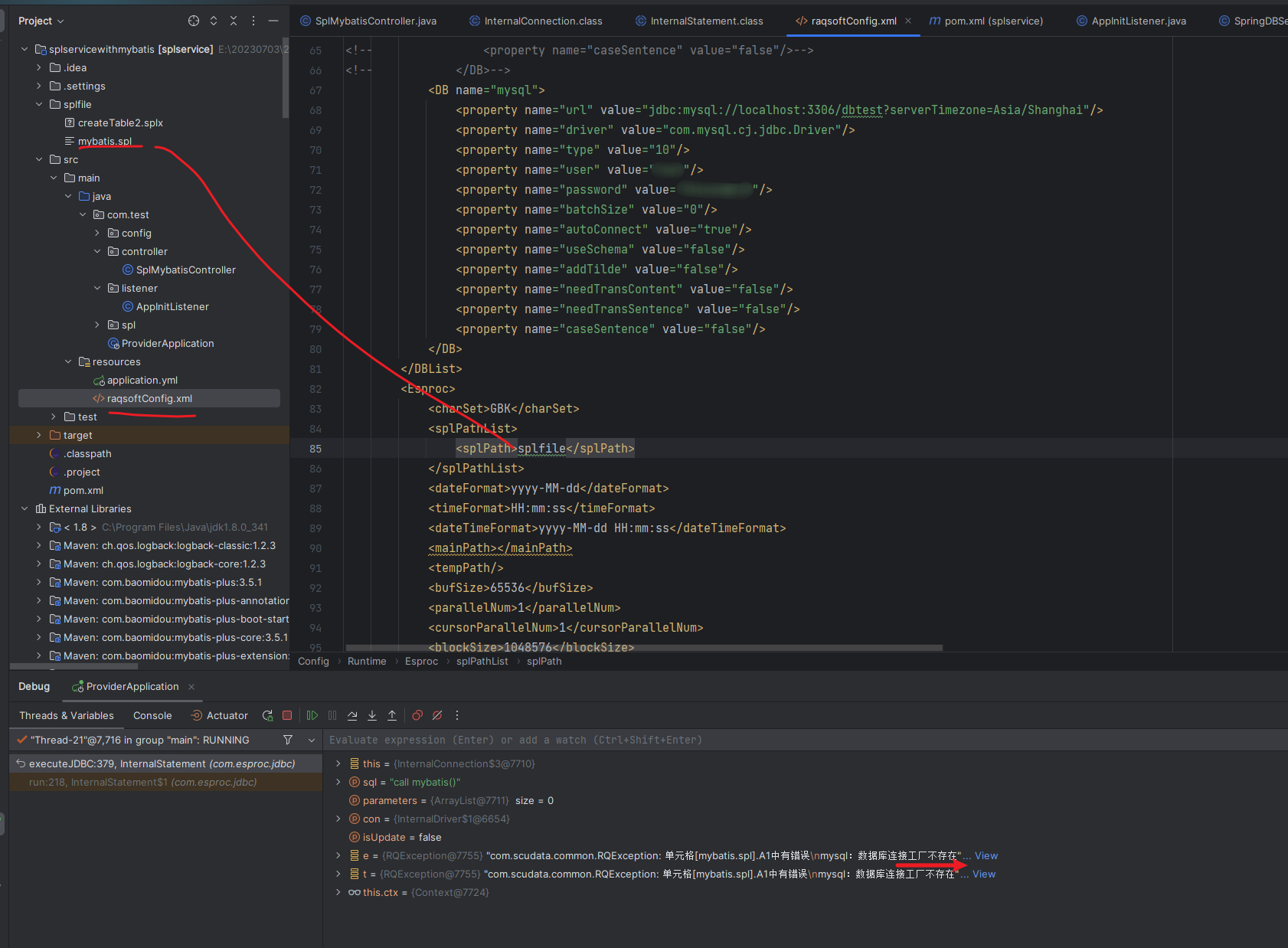Open mybatis.spl file in tree
Image resolution: width=1288 pixels, height=948 pixels.
[x=105, y=141]
